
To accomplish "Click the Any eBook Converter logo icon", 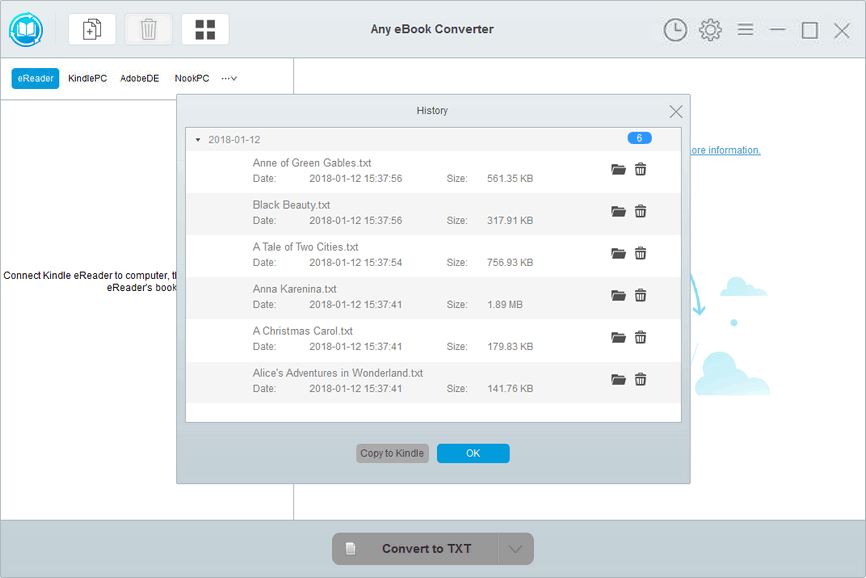I will [x=26, y=29].
